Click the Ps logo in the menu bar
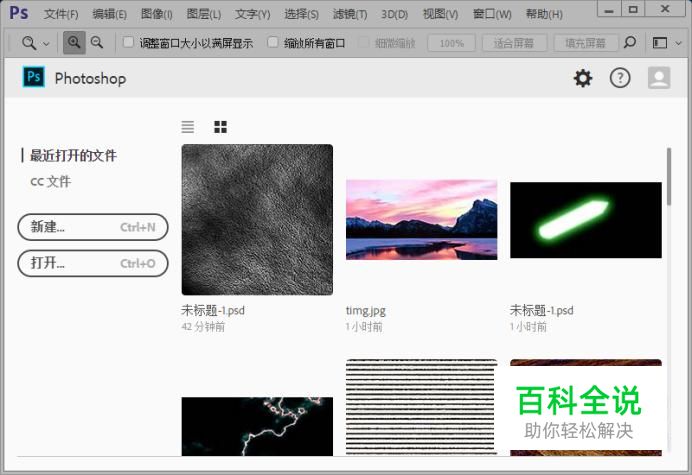Image resolution: width=692 pixels, height=475 pixels. tap(19, 13)
